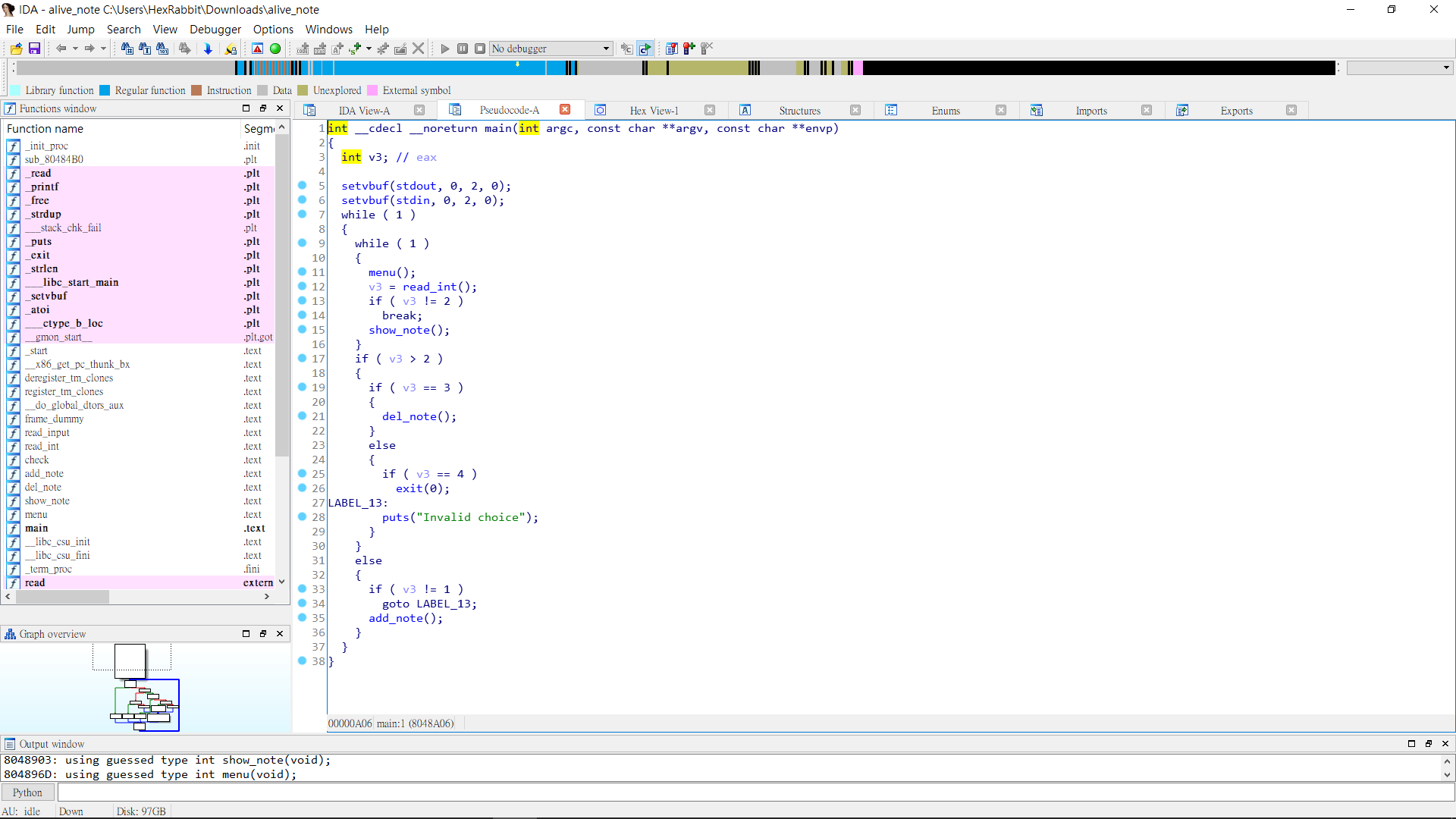Click the Jump back arrow icon
The height and width of the screenshot is (819, 1456).
pos(61,49)
